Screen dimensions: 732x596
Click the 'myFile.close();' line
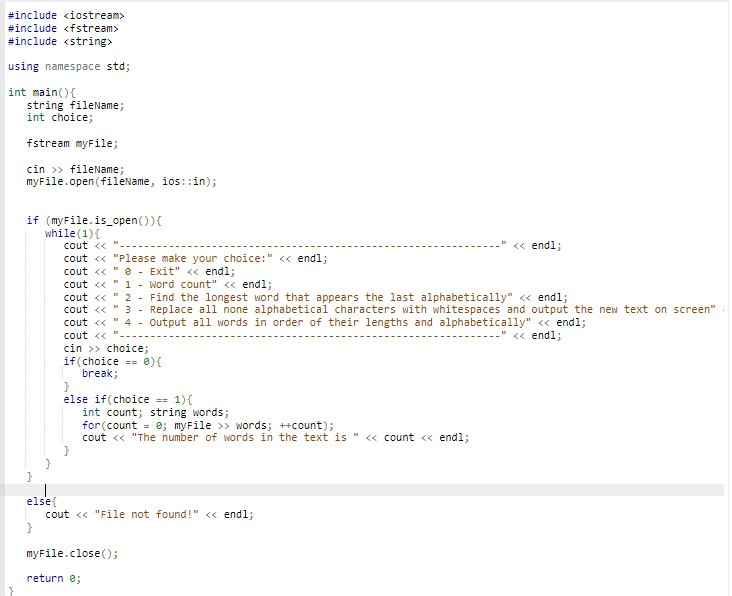(72, 554)
